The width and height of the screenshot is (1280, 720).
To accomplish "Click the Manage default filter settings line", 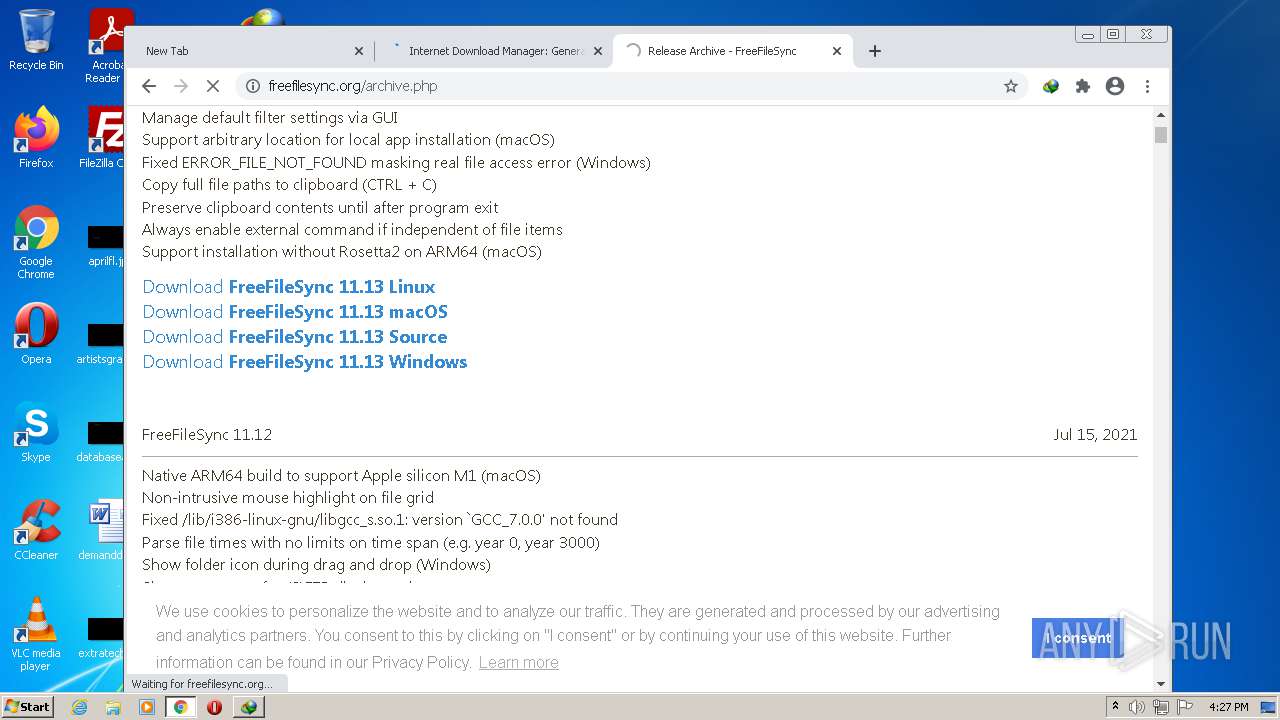I will 270,118.
